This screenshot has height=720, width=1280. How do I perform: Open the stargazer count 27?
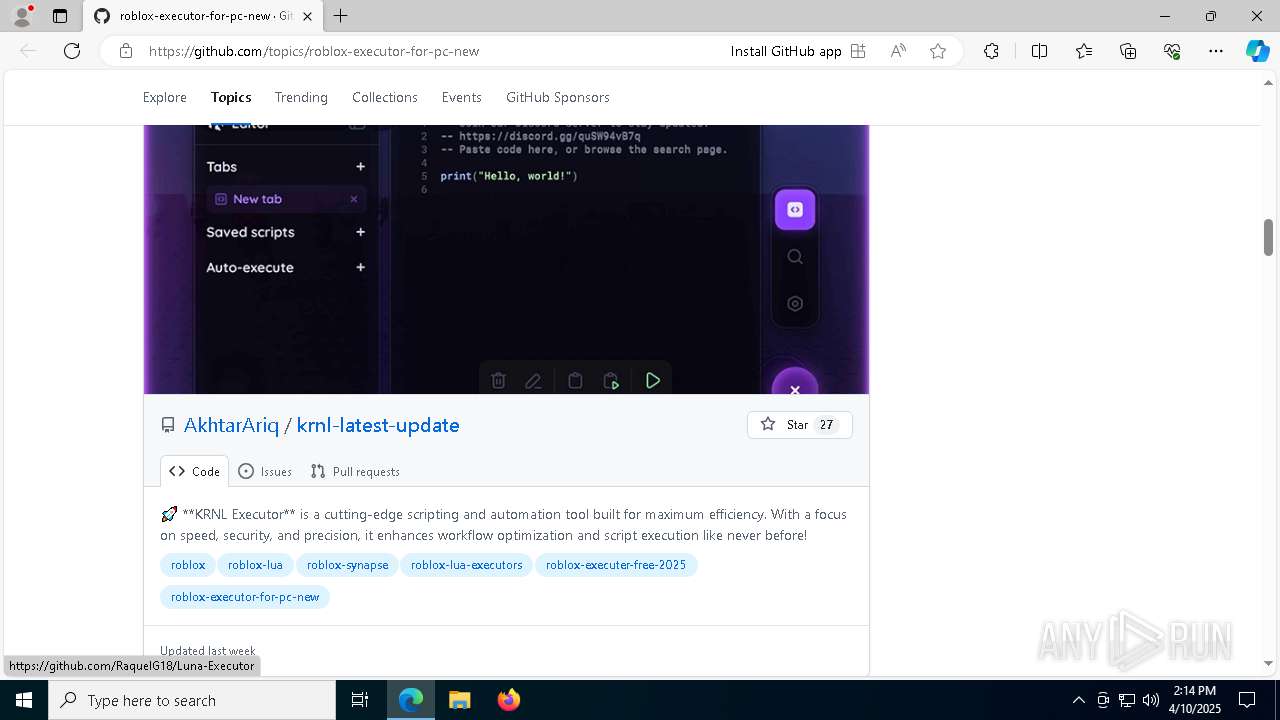(x=827, y=425)
